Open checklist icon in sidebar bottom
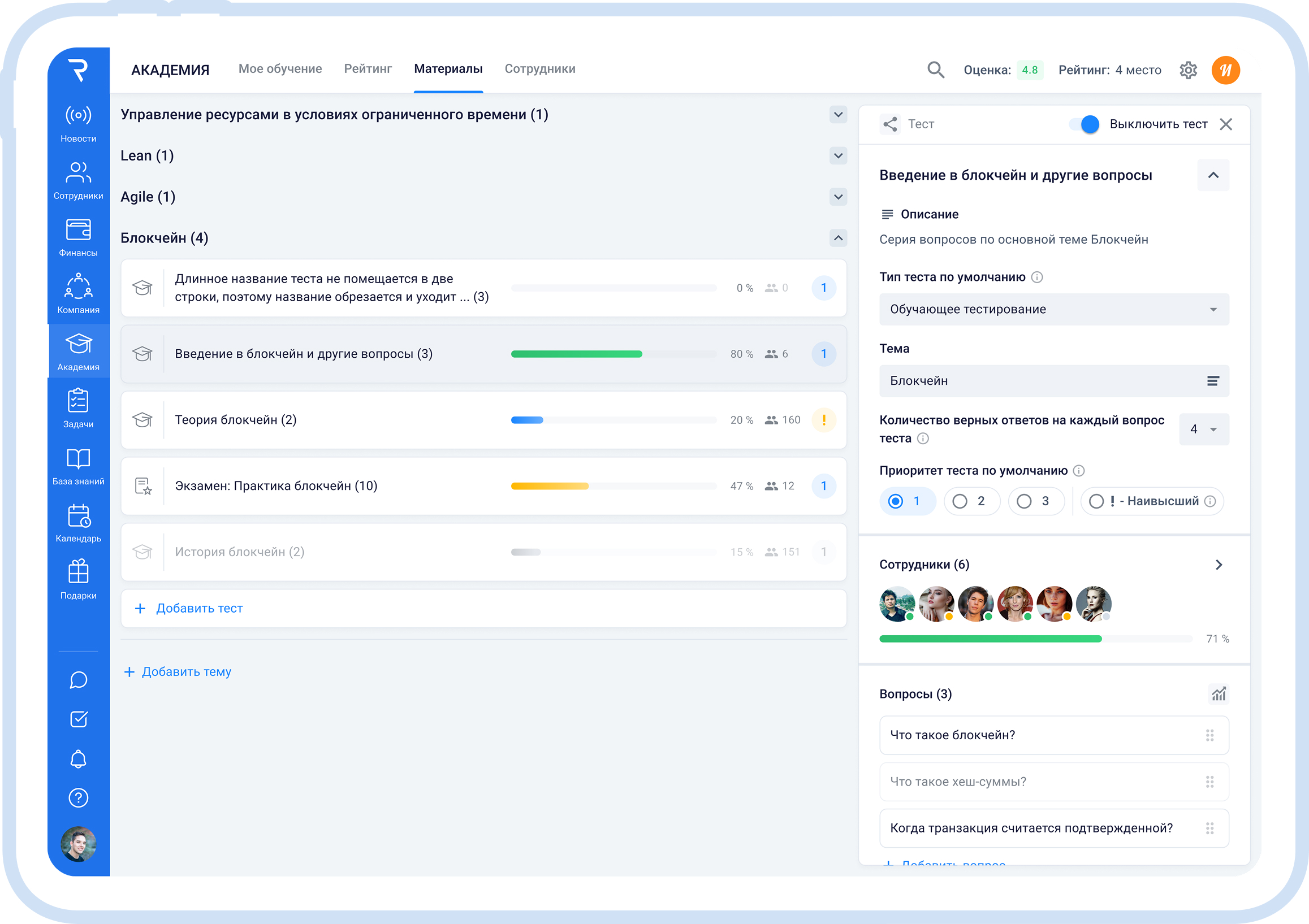The height and width of the screenshot is (924, 1309). (x=78, y=719)
